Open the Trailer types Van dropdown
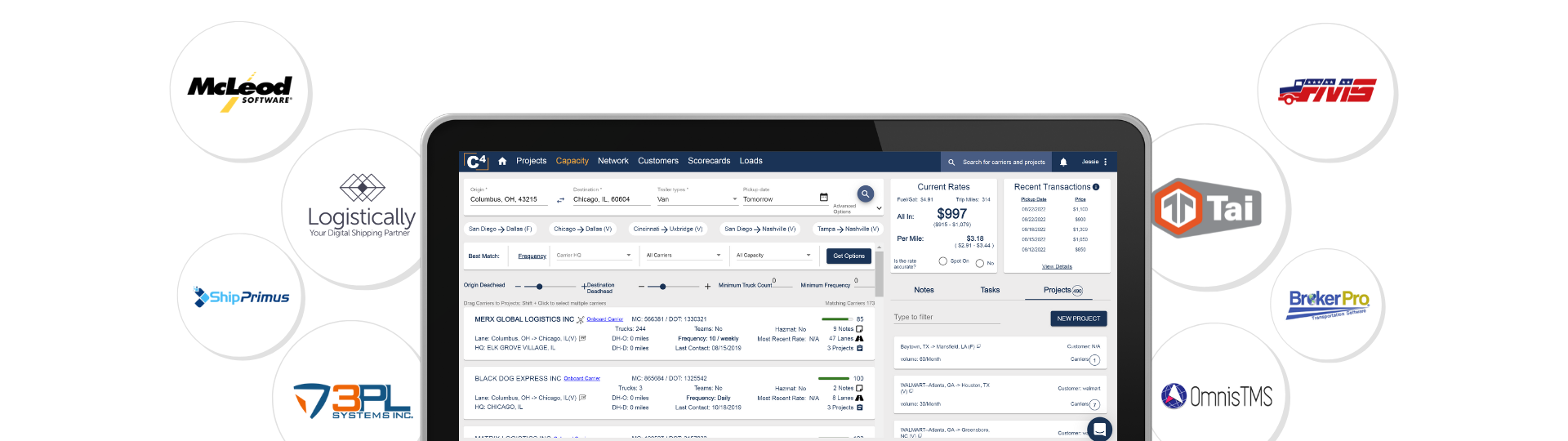The height and width of the screenshot is (441, 1568). [697, 199]
